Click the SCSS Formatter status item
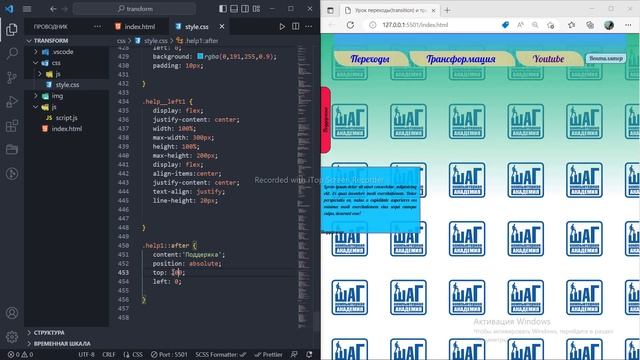 click(x=220, y=354)
